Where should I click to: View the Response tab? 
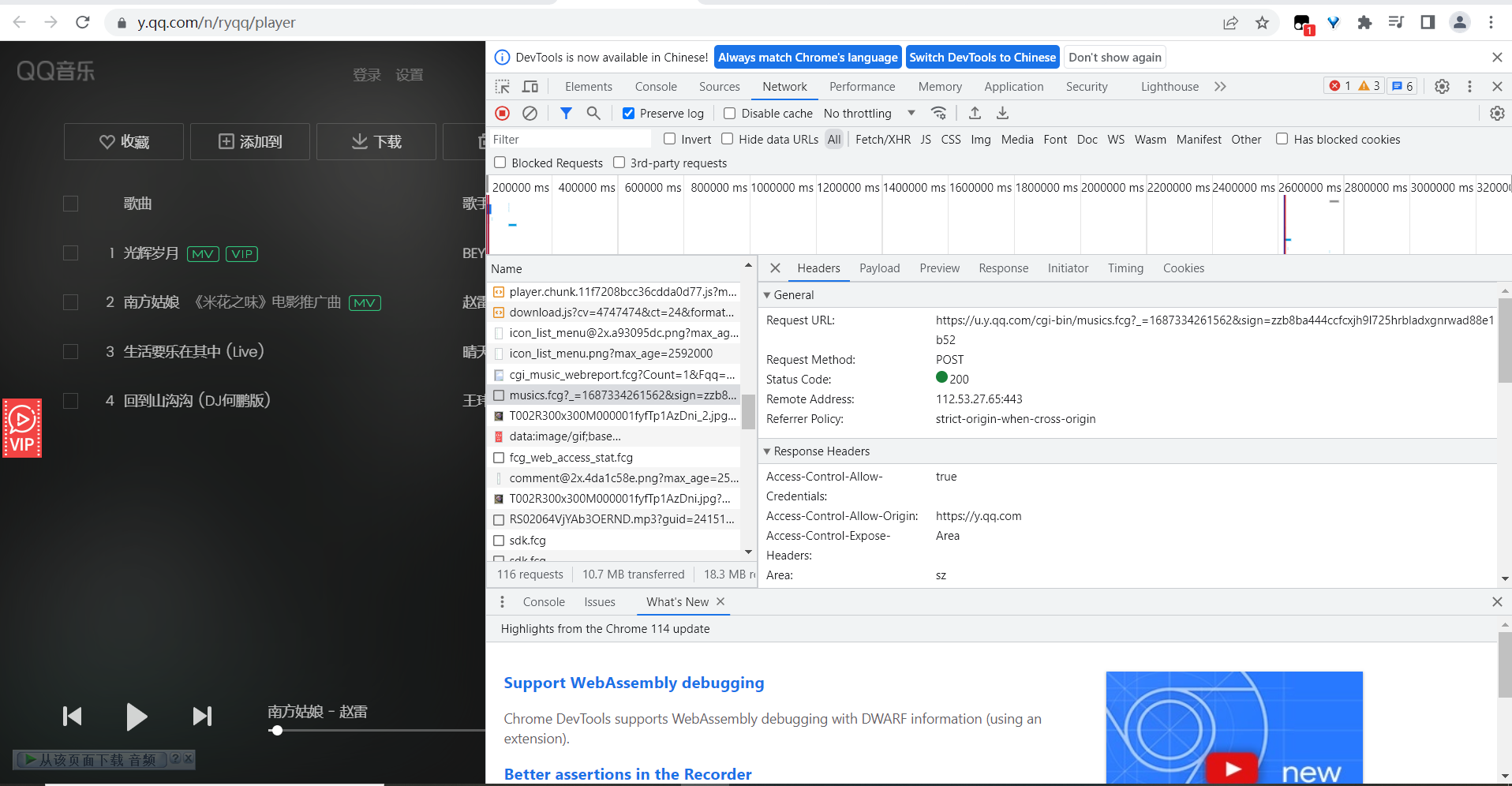pyautogui.click(x=1004, y=268)
